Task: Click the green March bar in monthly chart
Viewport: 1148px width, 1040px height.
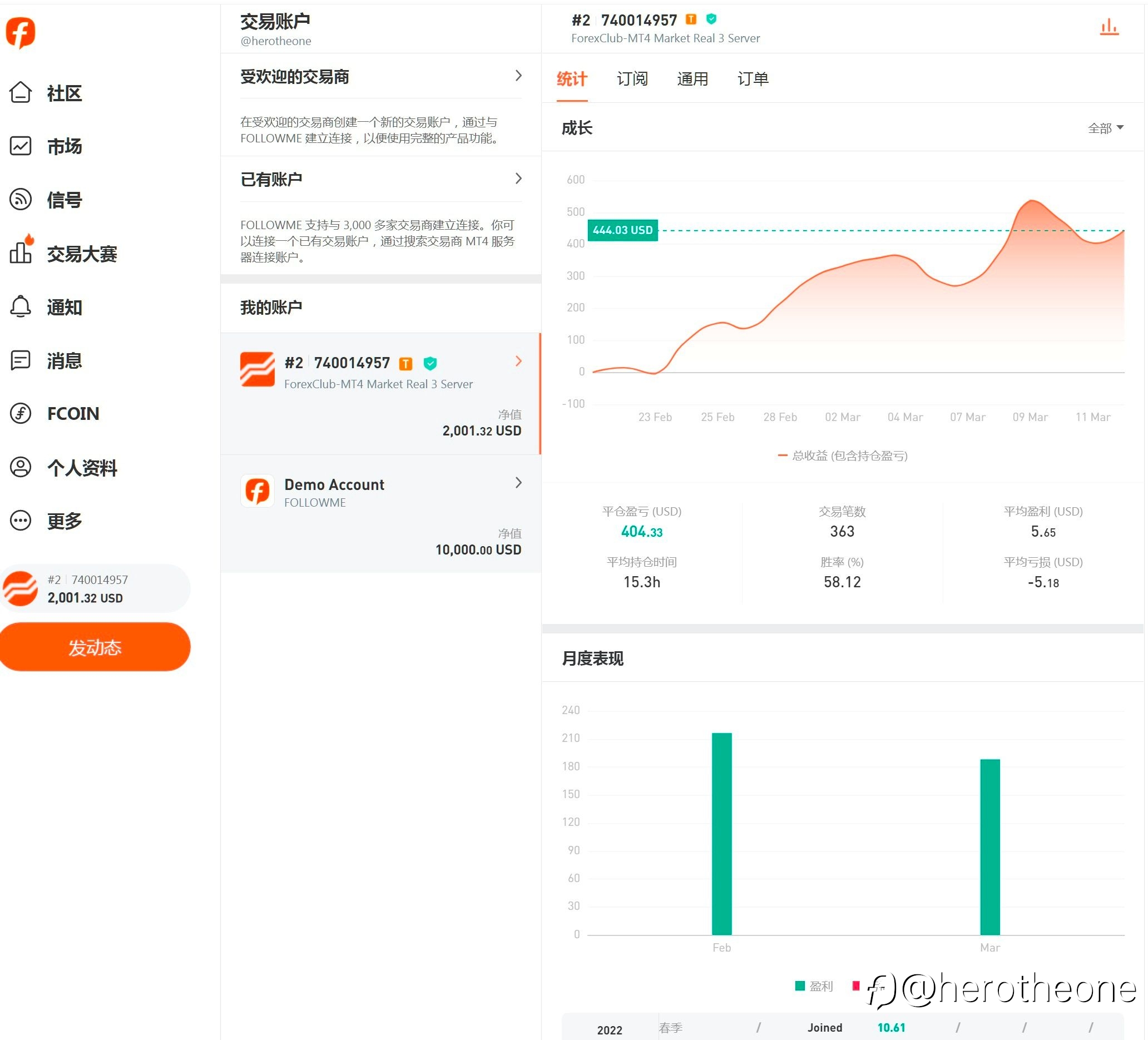Action: click(989, 846)
